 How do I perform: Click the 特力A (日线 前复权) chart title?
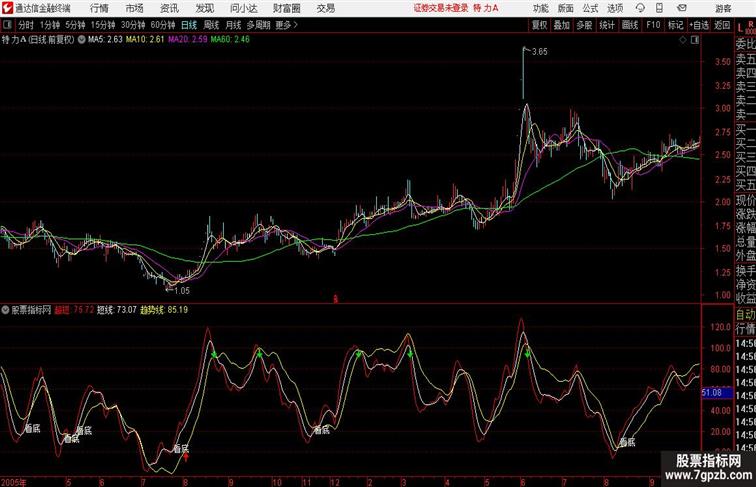[x=38, y=40]
